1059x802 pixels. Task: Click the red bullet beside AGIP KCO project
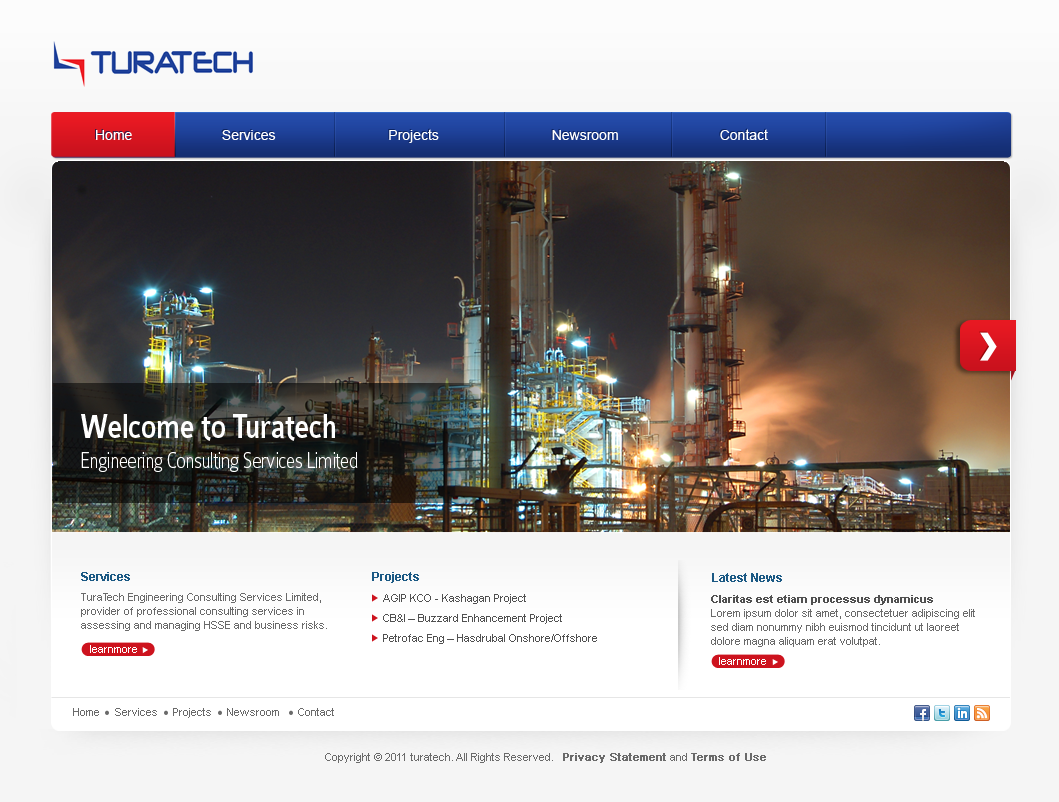point(374,598)
